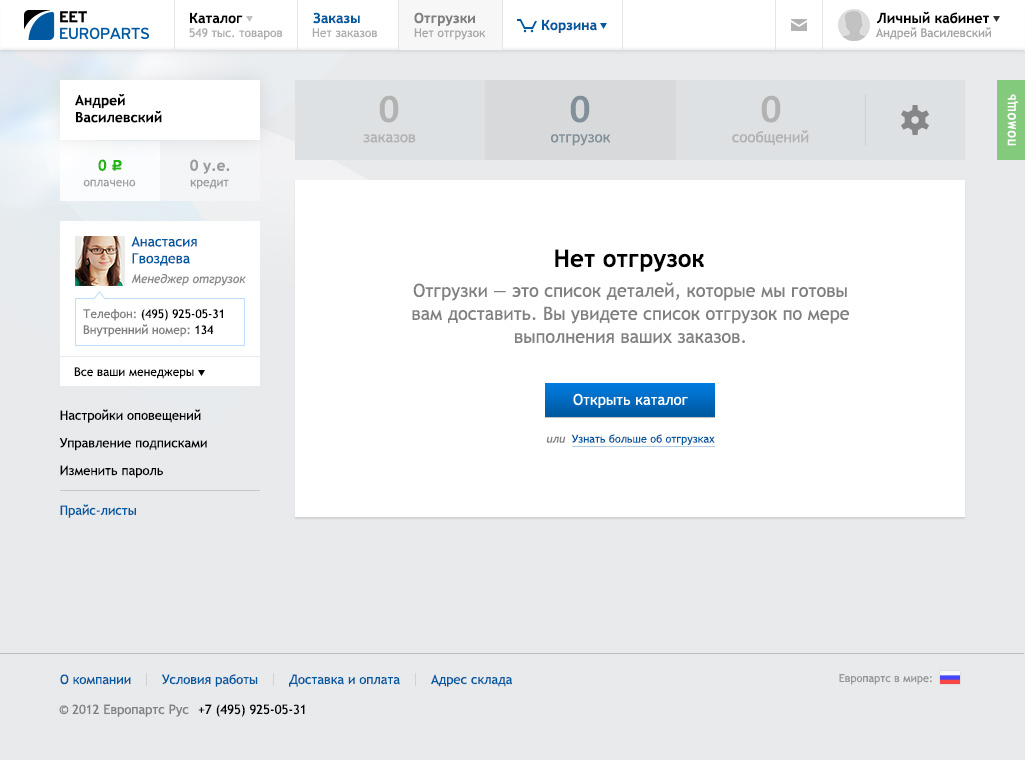Open the green Помощь side tab
This screenshot has height=760, width=1025.
click(1011, 120)
